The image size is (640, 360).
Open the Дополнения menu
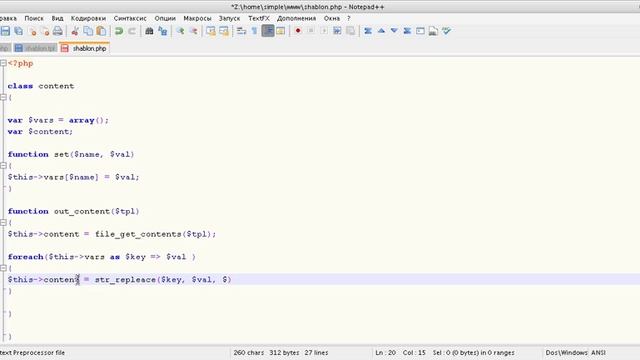point(296,18)
